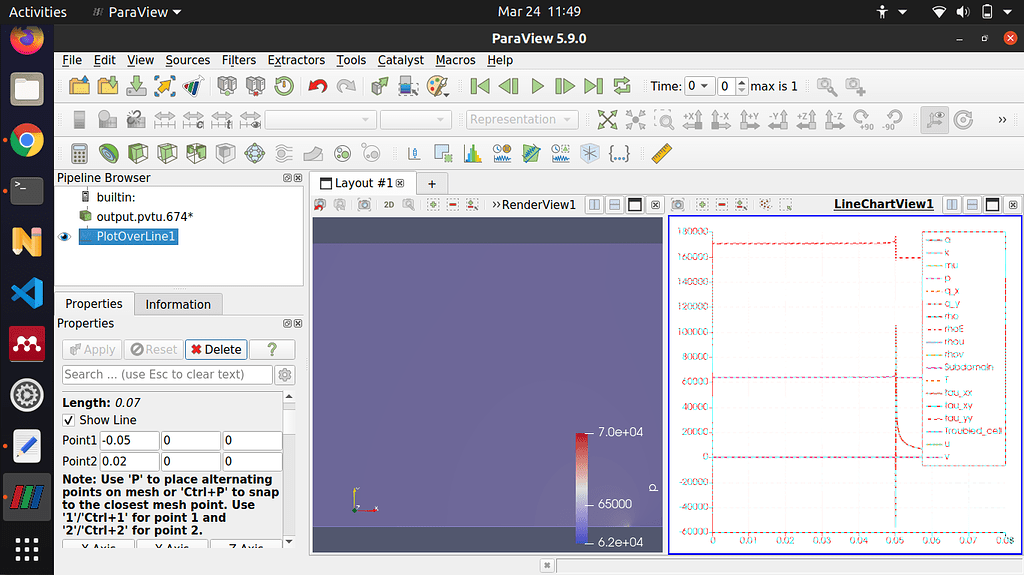This screenshot has width=1024, height=575.
Task: Click the Contour filter icon
Action: [108, 154]
